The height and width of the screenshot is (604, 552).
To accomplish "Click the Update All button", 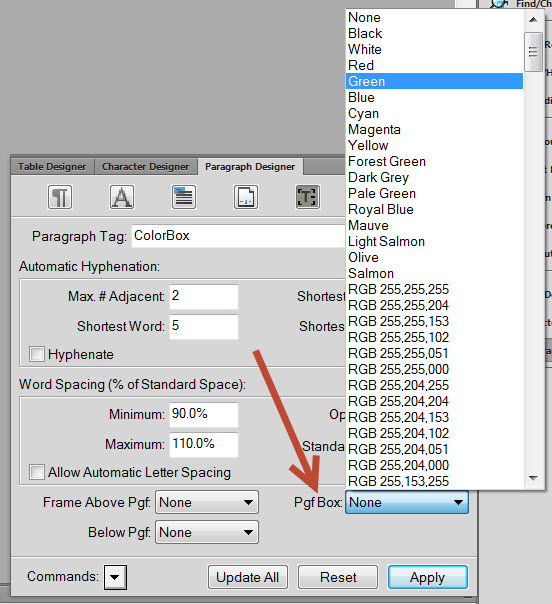I will [248, 577].
